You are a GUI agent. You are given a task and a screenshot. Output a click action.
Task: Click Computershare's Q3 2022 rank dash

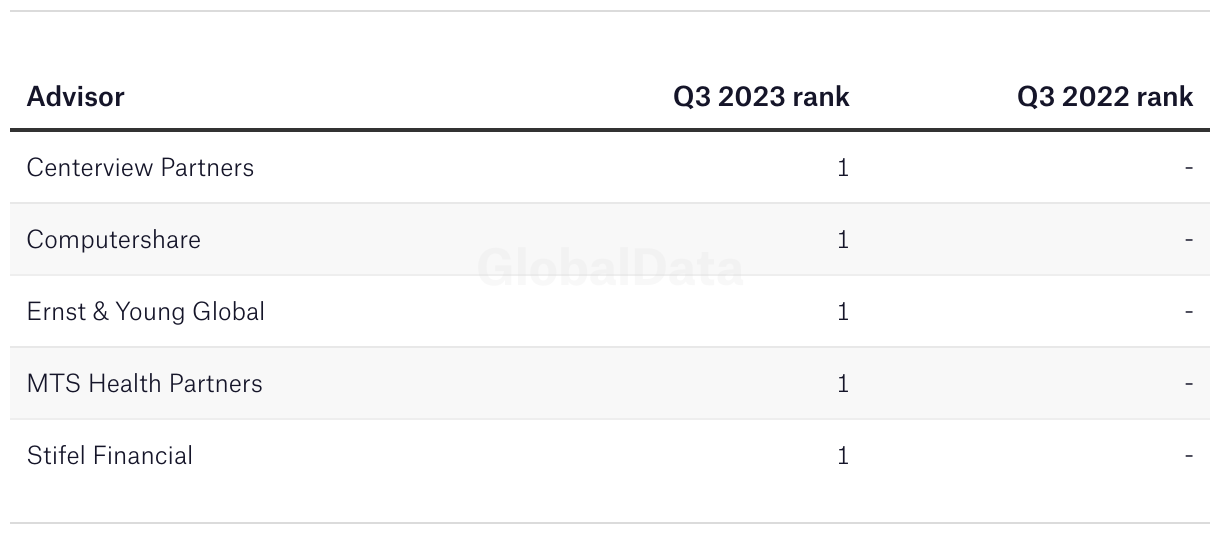(x=1189, y=240)
